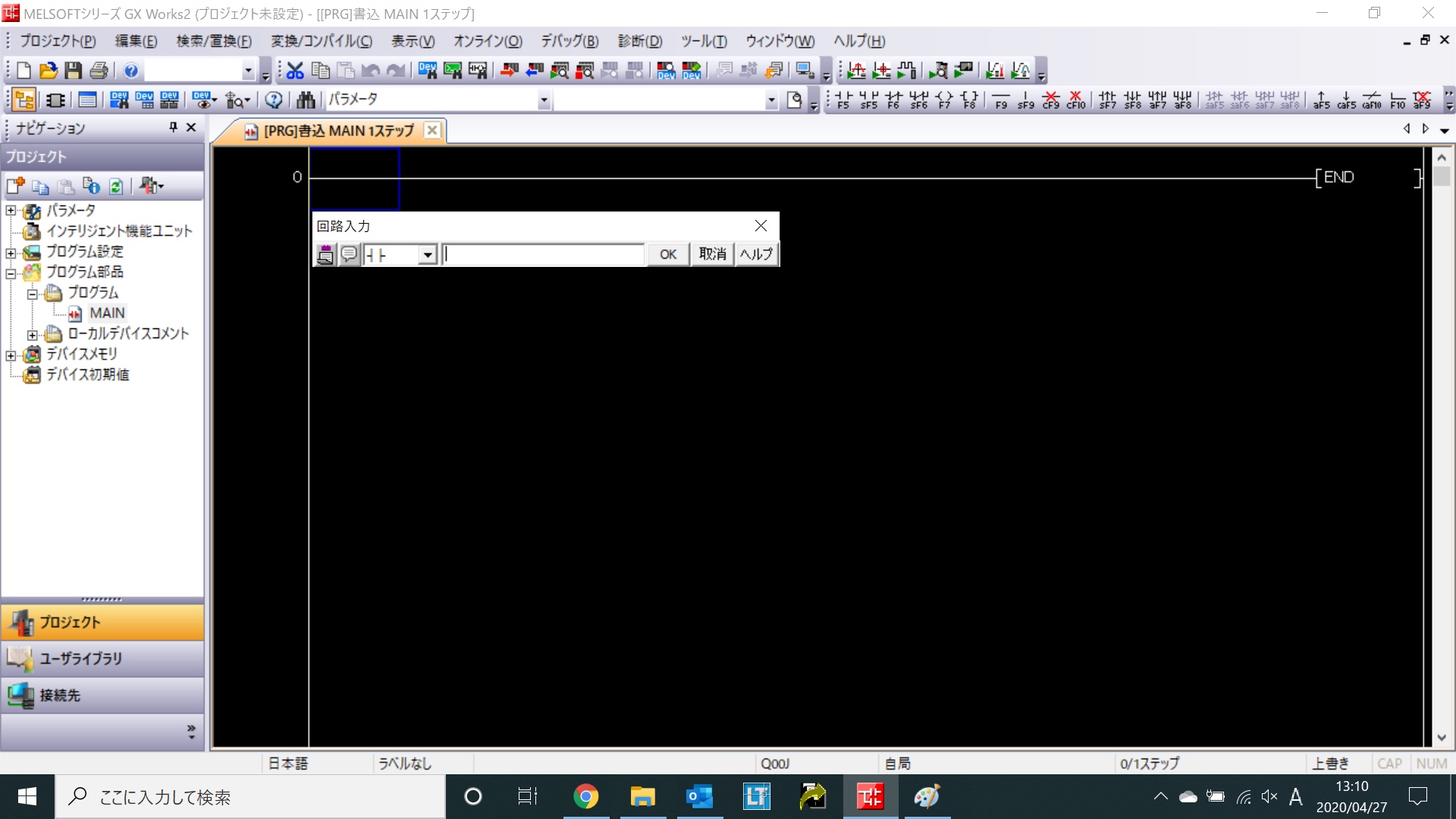Image resolution: width=1456 pixels, height=819 pixels.
Task: Collapse the プログラム folder node
Action: [33, 293]
